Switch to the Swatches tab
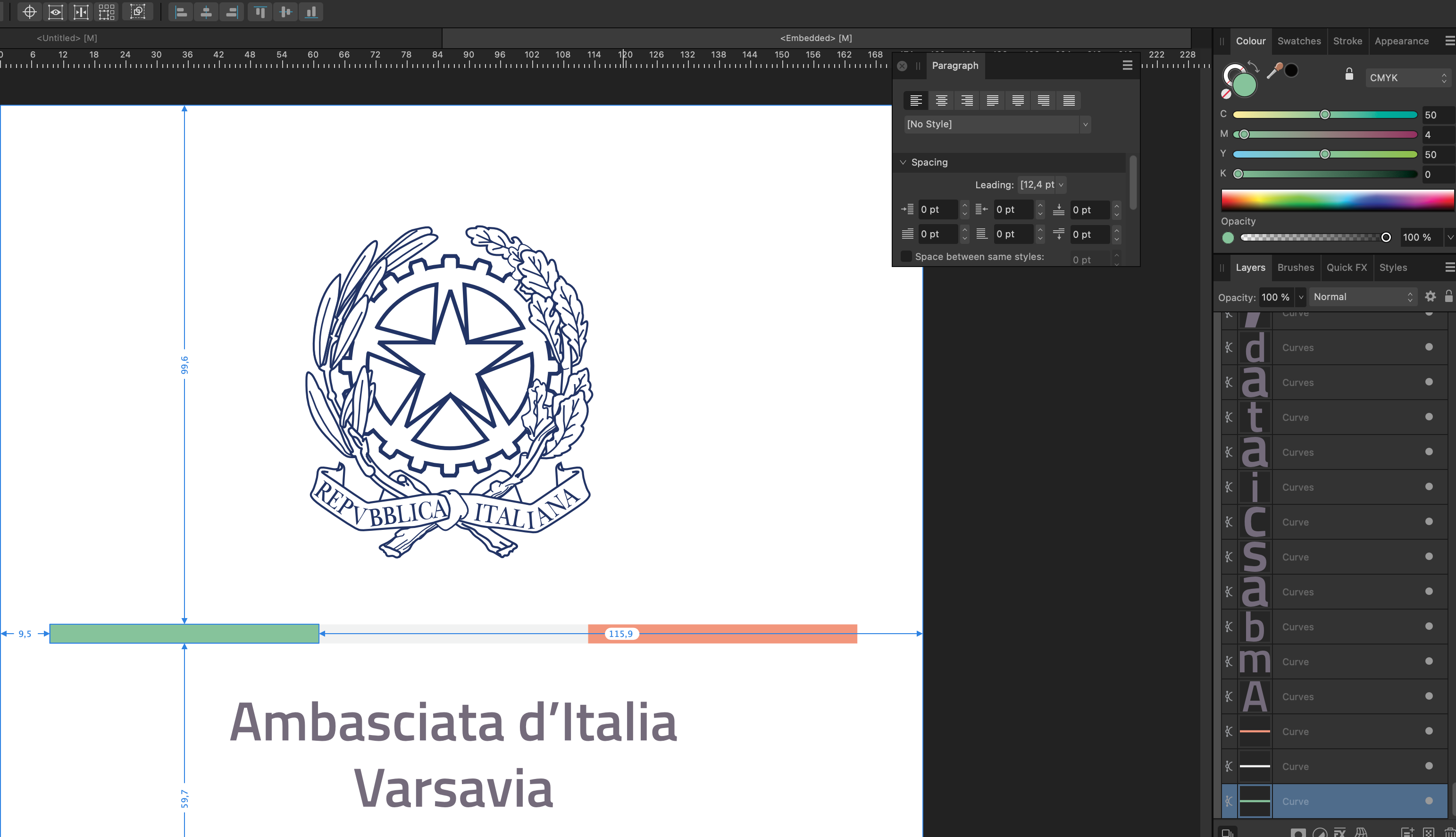1456x837 pixels. 1299,41
